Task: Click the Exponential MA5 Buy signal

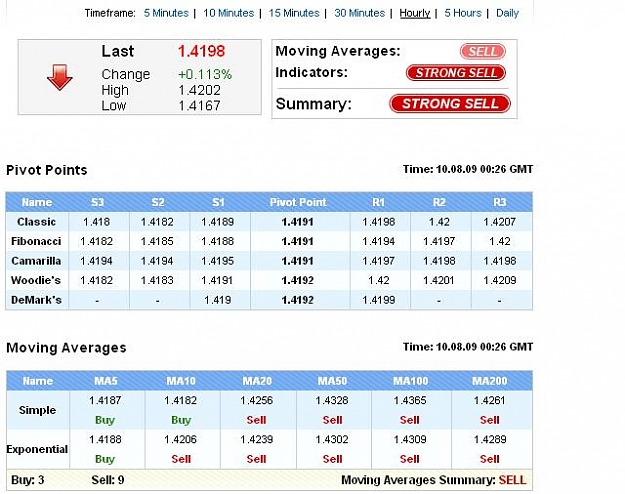Action: 105,459
